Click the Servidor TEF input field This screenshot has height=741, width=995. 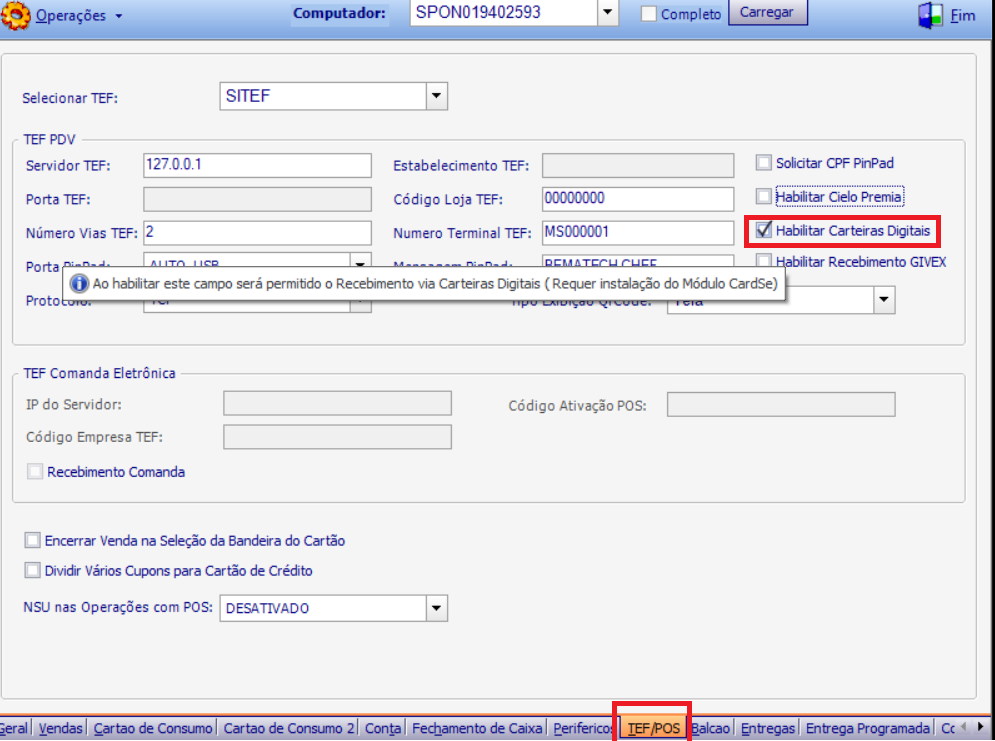[257, 165]
